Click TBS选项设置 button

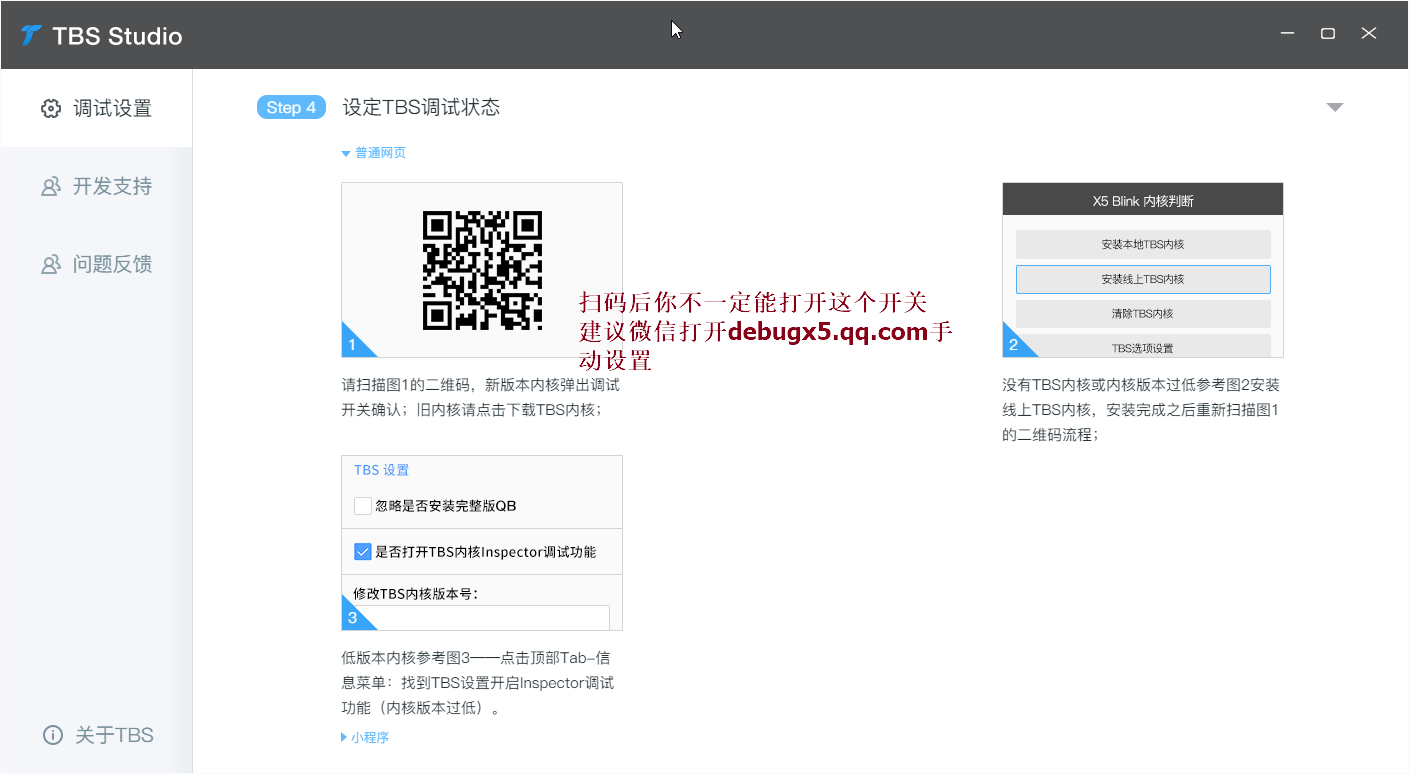(1143, 346)
